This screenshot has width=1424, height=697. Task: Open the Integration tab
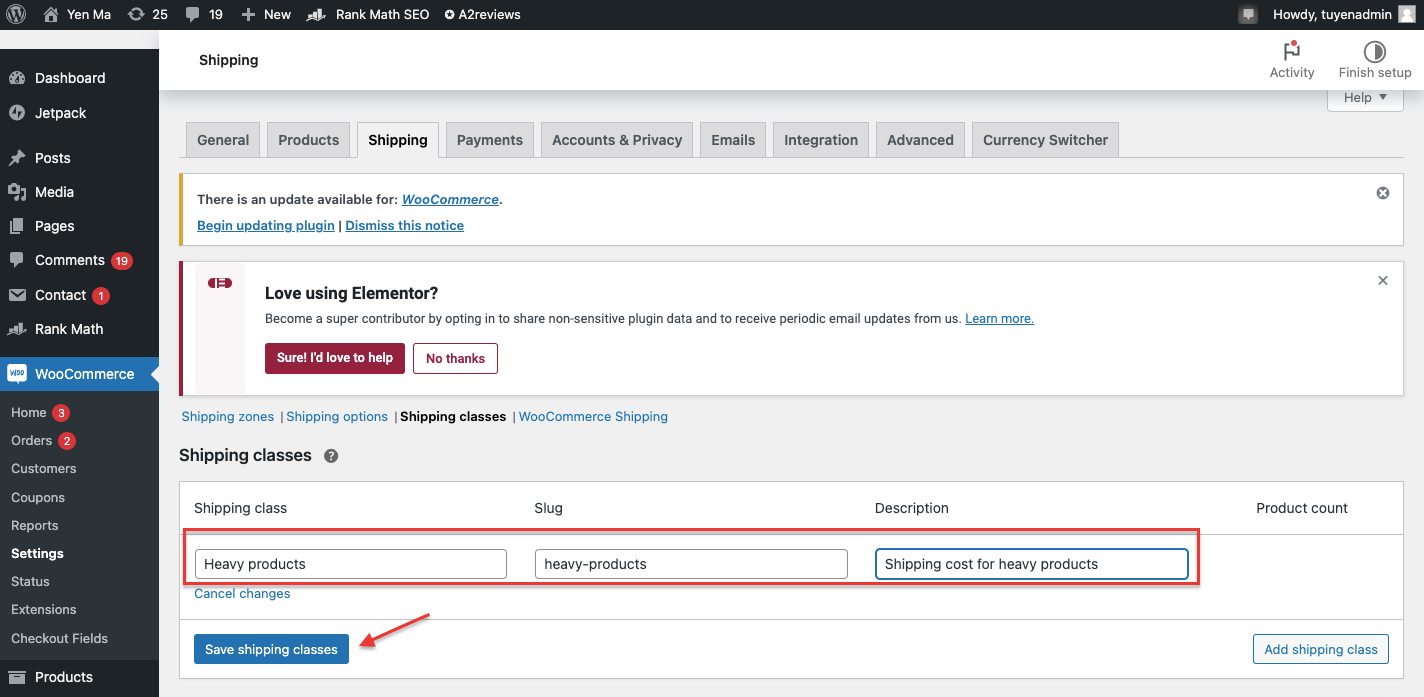821,140
